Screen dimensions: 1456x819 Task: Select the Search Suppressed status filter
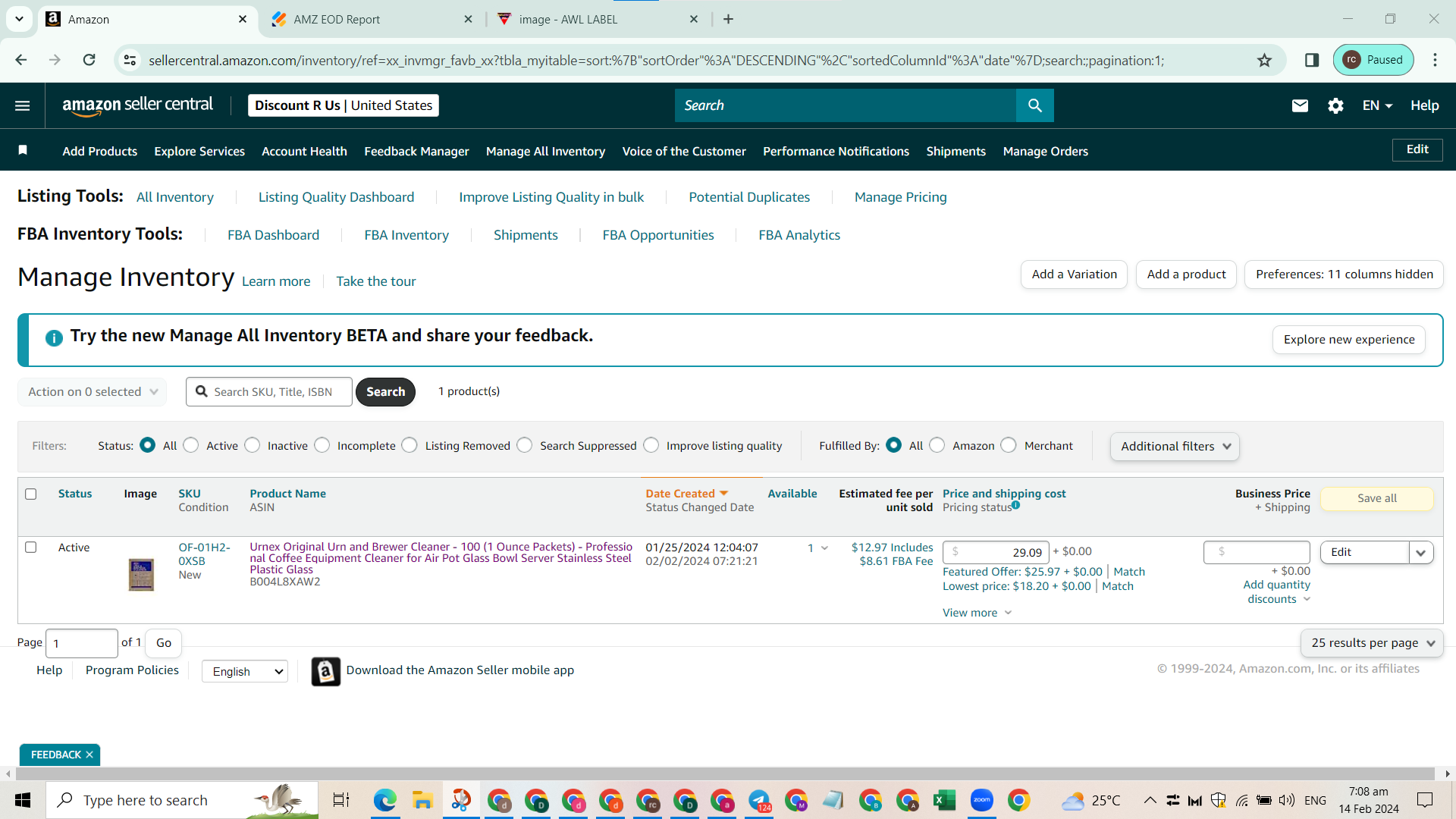[x=525, y=445]
